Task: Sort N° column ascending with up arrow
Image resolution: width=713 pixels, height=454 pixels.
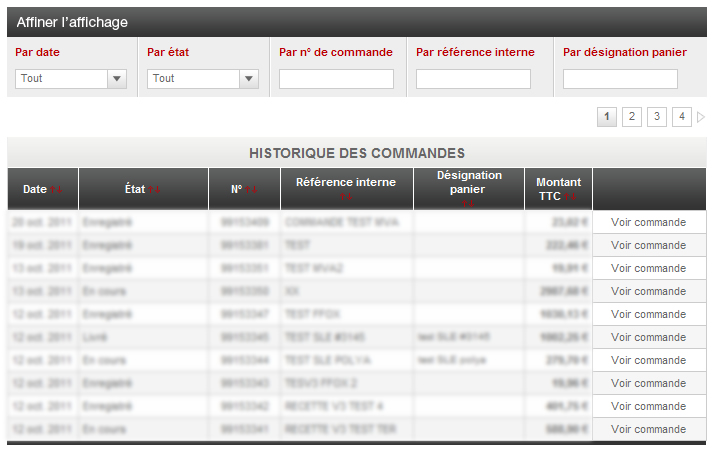Action: tap(248, 189)
